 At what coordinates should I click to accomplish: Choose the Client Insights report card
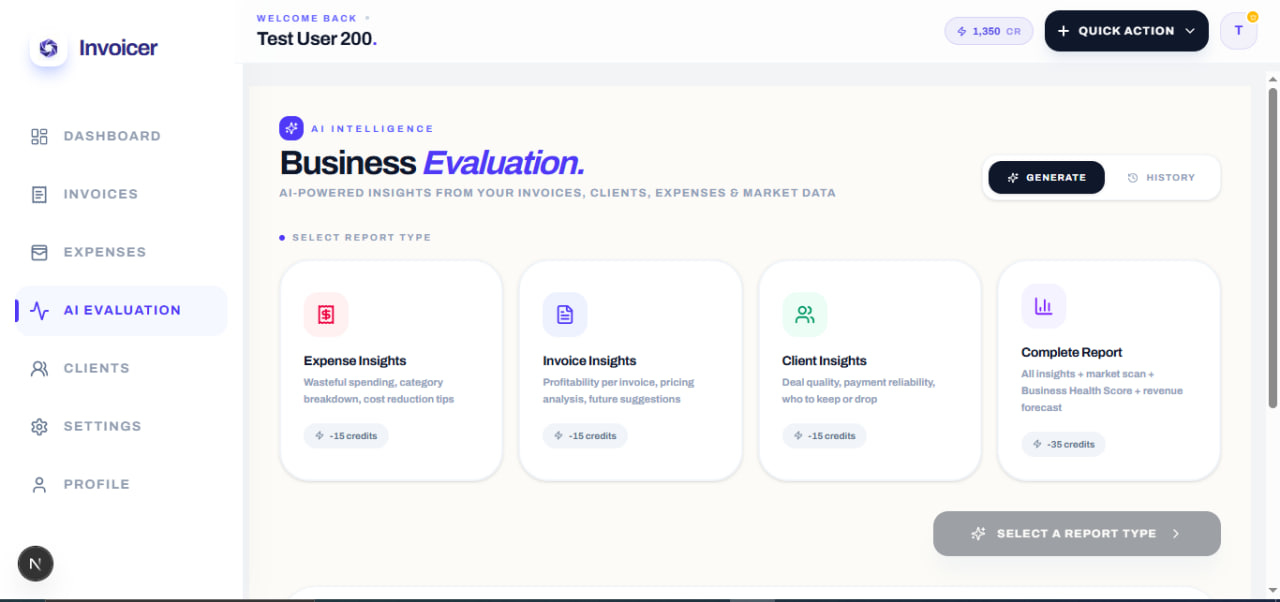click(869, 371)
